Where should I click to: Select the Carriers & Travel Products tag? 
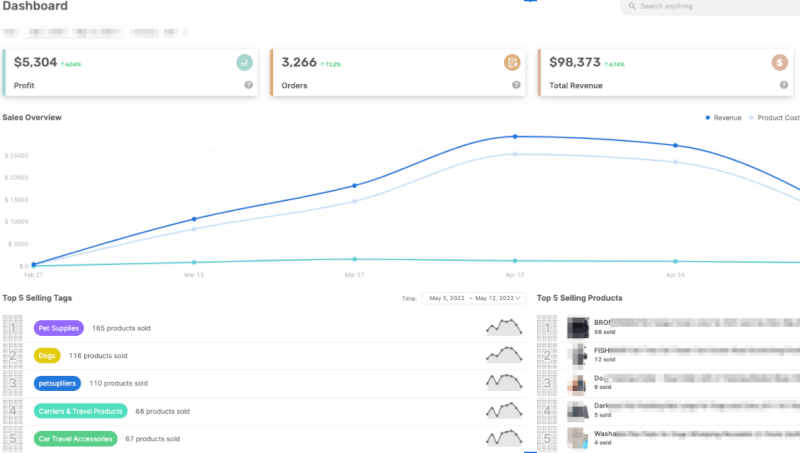(81, 411)
